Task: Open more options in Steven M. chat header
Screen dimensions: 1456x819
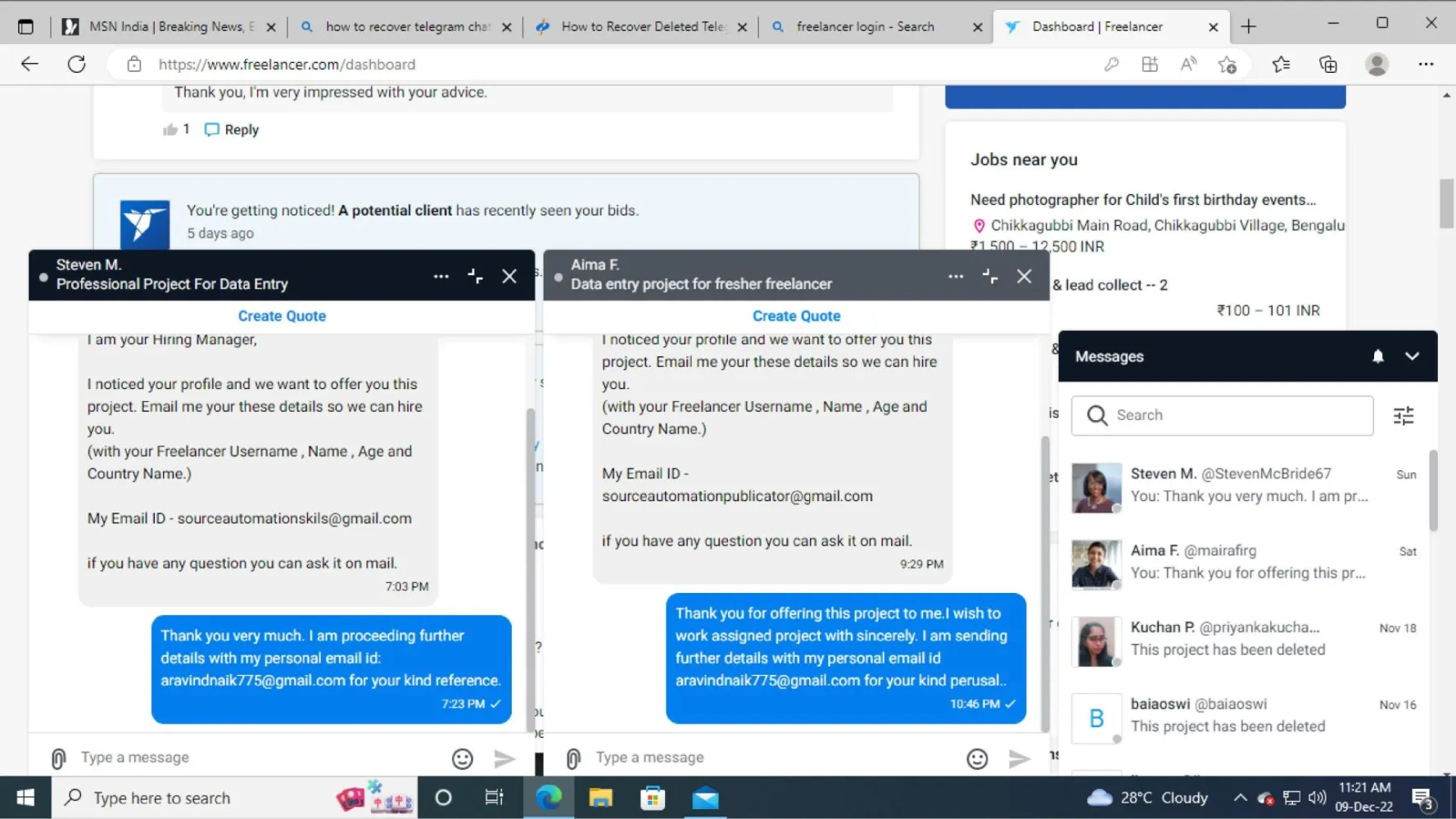Action: [441, 276]
